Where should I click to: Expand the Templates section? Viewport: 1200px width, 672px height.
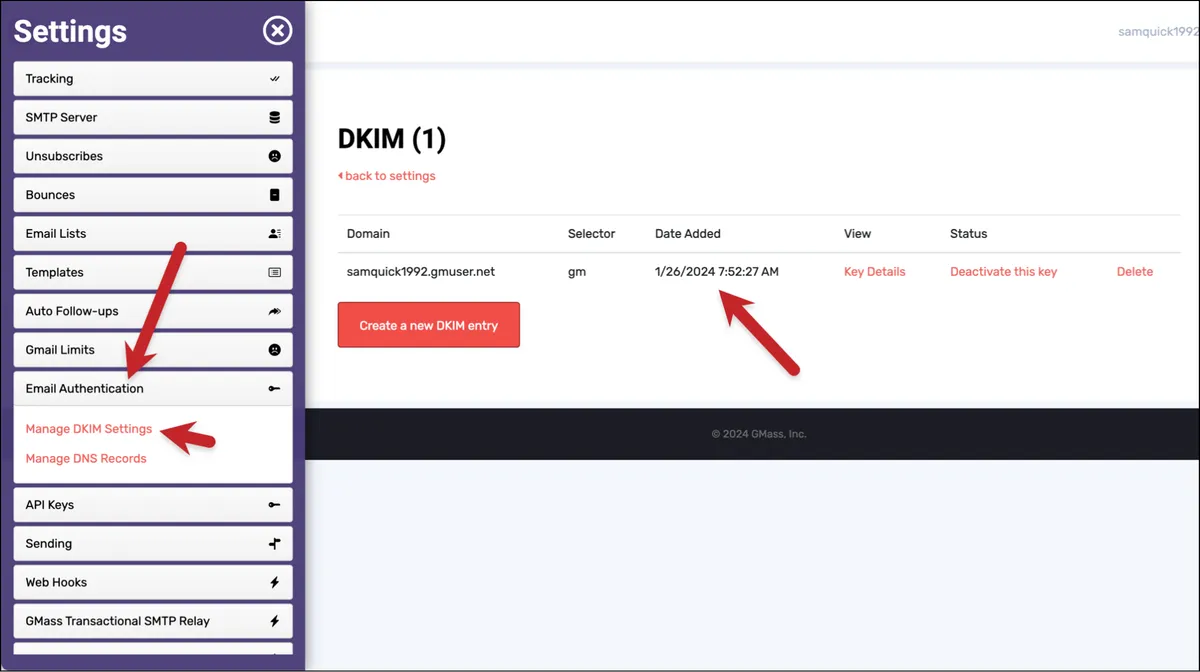click(153, 273)
